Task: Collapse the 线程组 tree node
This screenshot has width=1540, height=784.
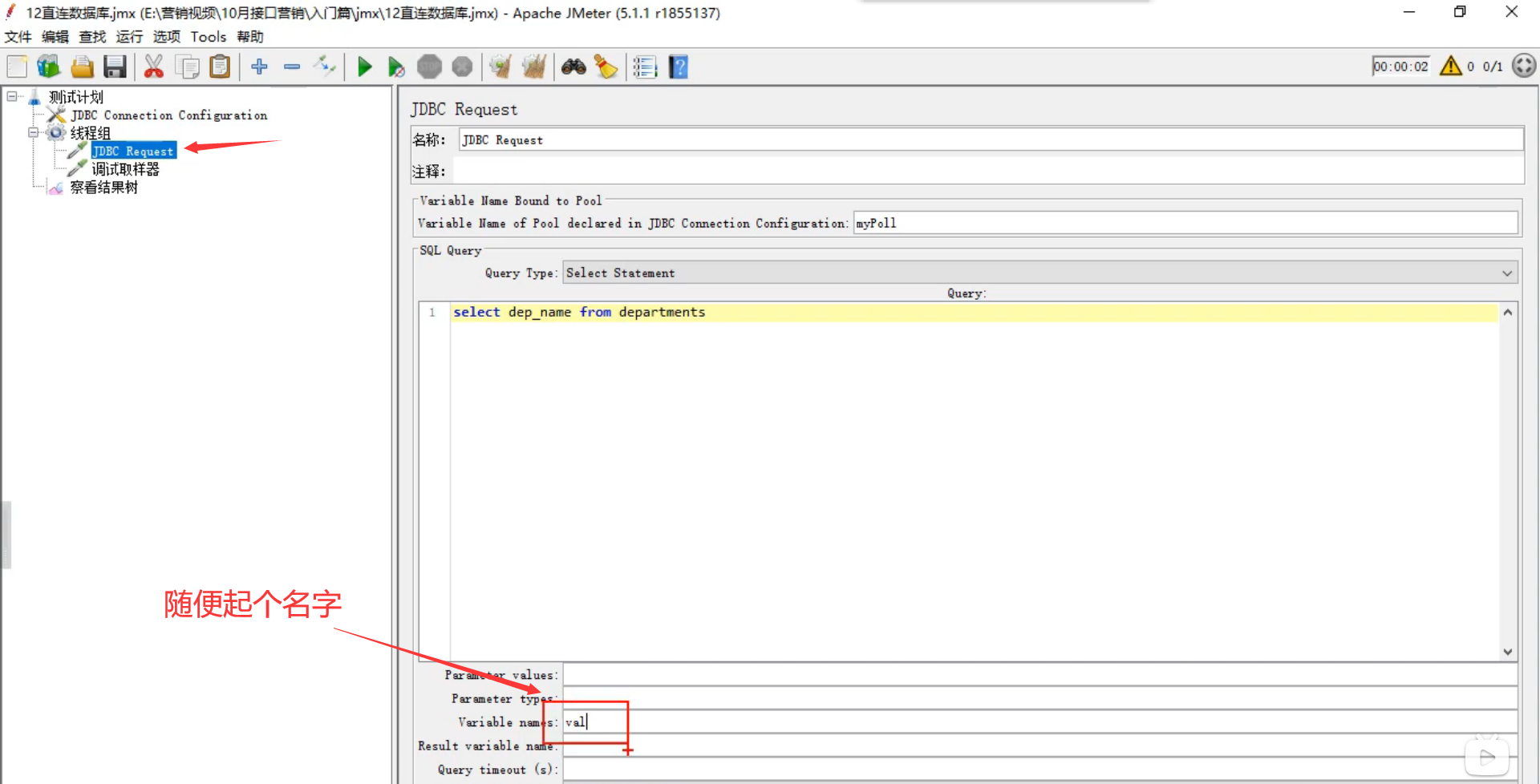Action: click(x=34, y=132)
